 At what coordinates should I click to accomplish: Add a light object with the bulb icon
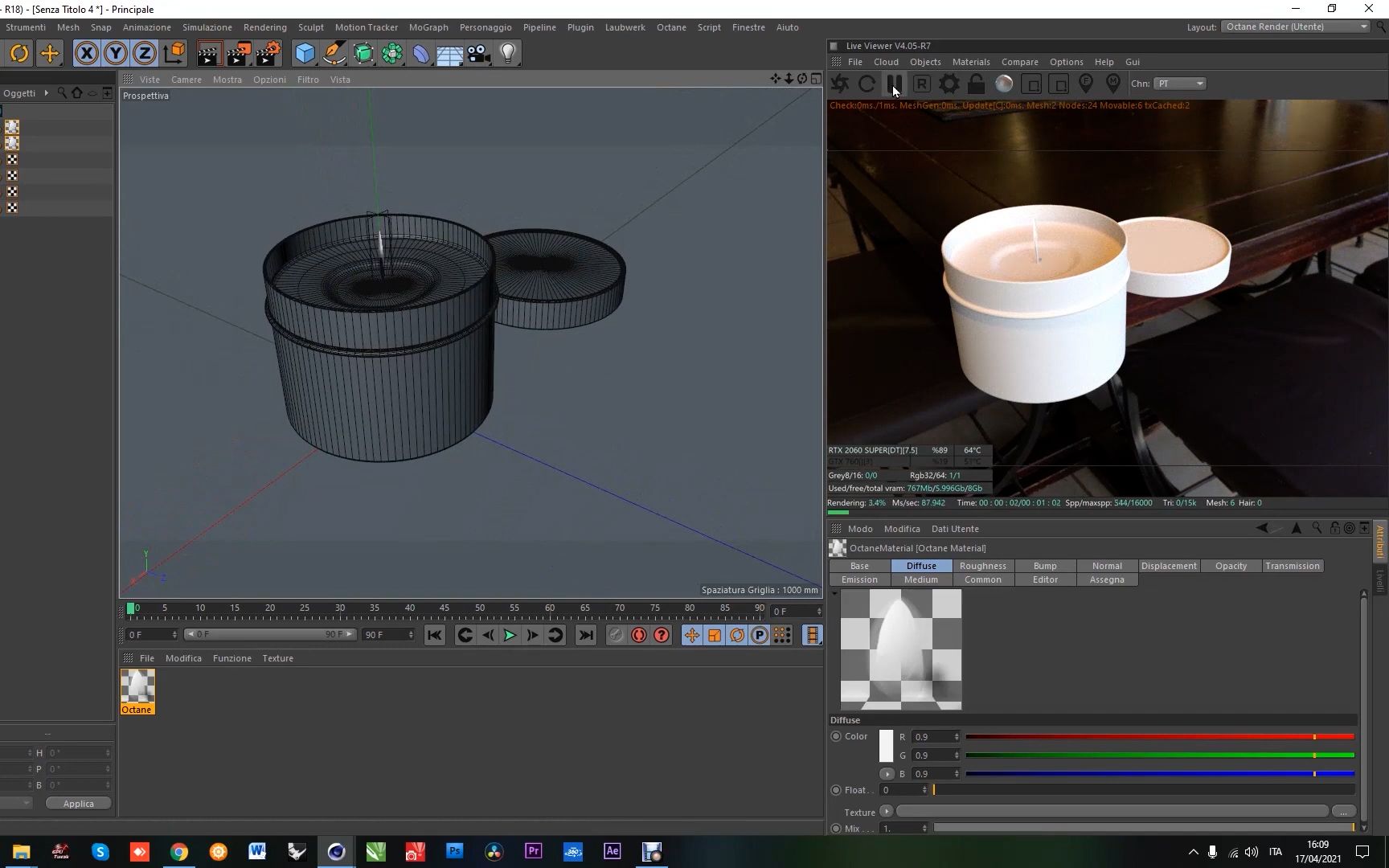[x=507, y=54]
